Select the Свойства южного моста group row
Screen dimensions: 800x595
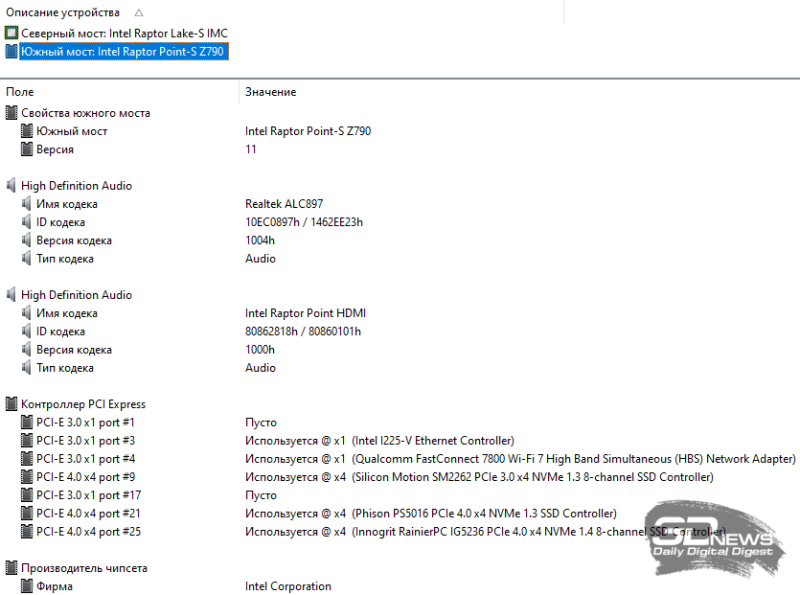(86, 113)
